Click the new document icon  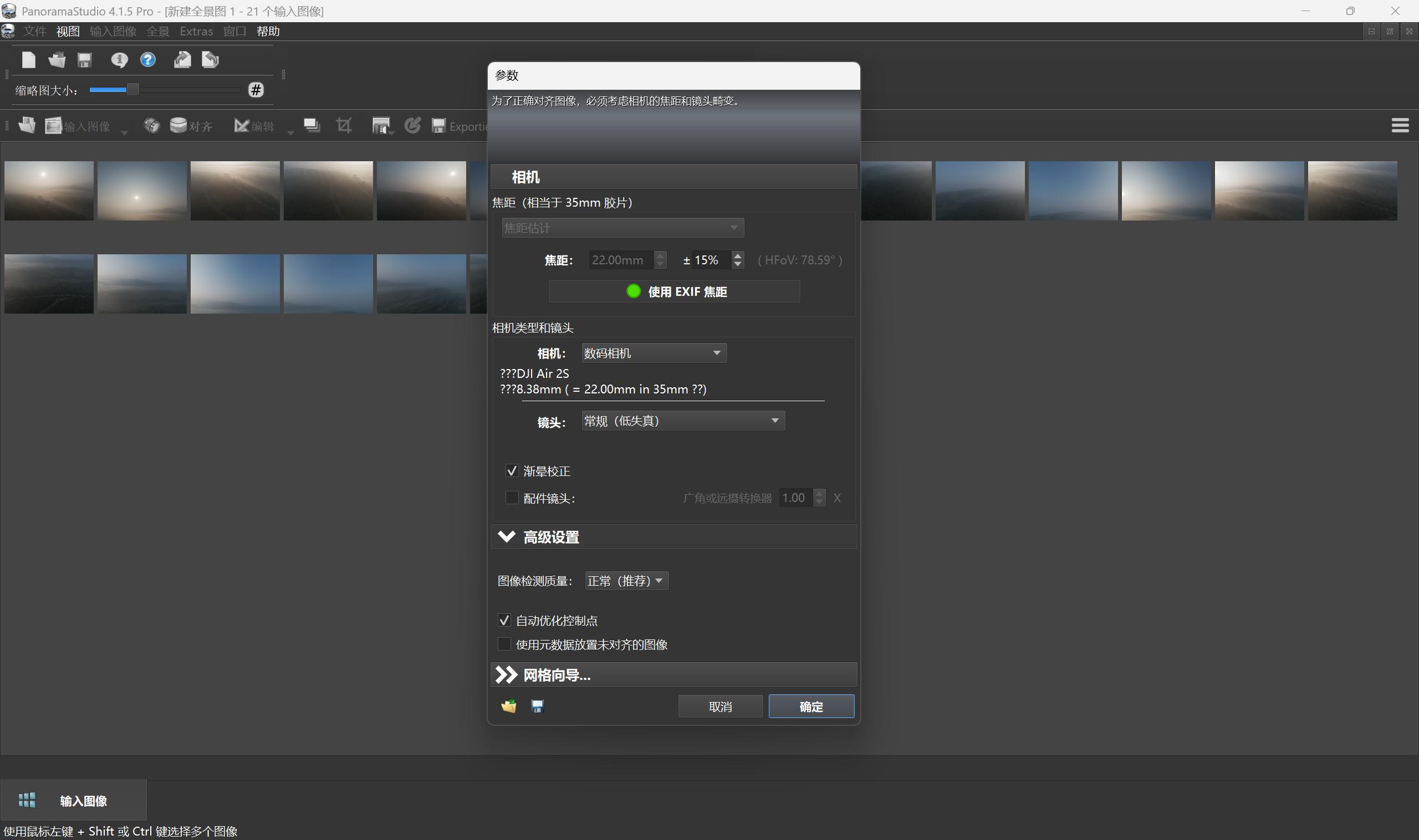(x=28, y=59)
